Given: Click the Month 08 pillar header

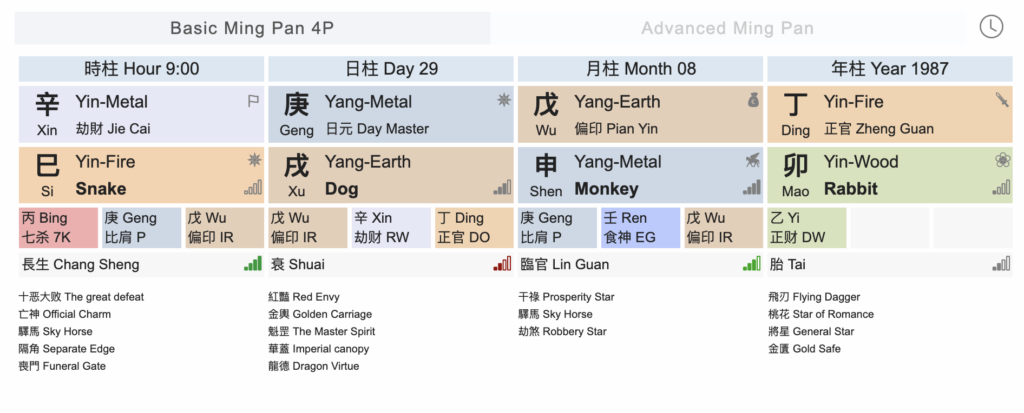Looking at the screenshot, I should click(x=640, y=69).
